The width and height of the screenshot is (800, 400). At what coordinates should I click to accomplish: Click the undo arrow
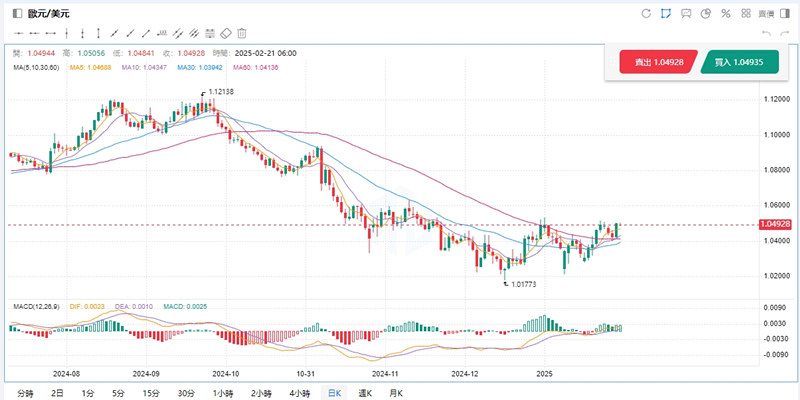(x=766, y=33)
